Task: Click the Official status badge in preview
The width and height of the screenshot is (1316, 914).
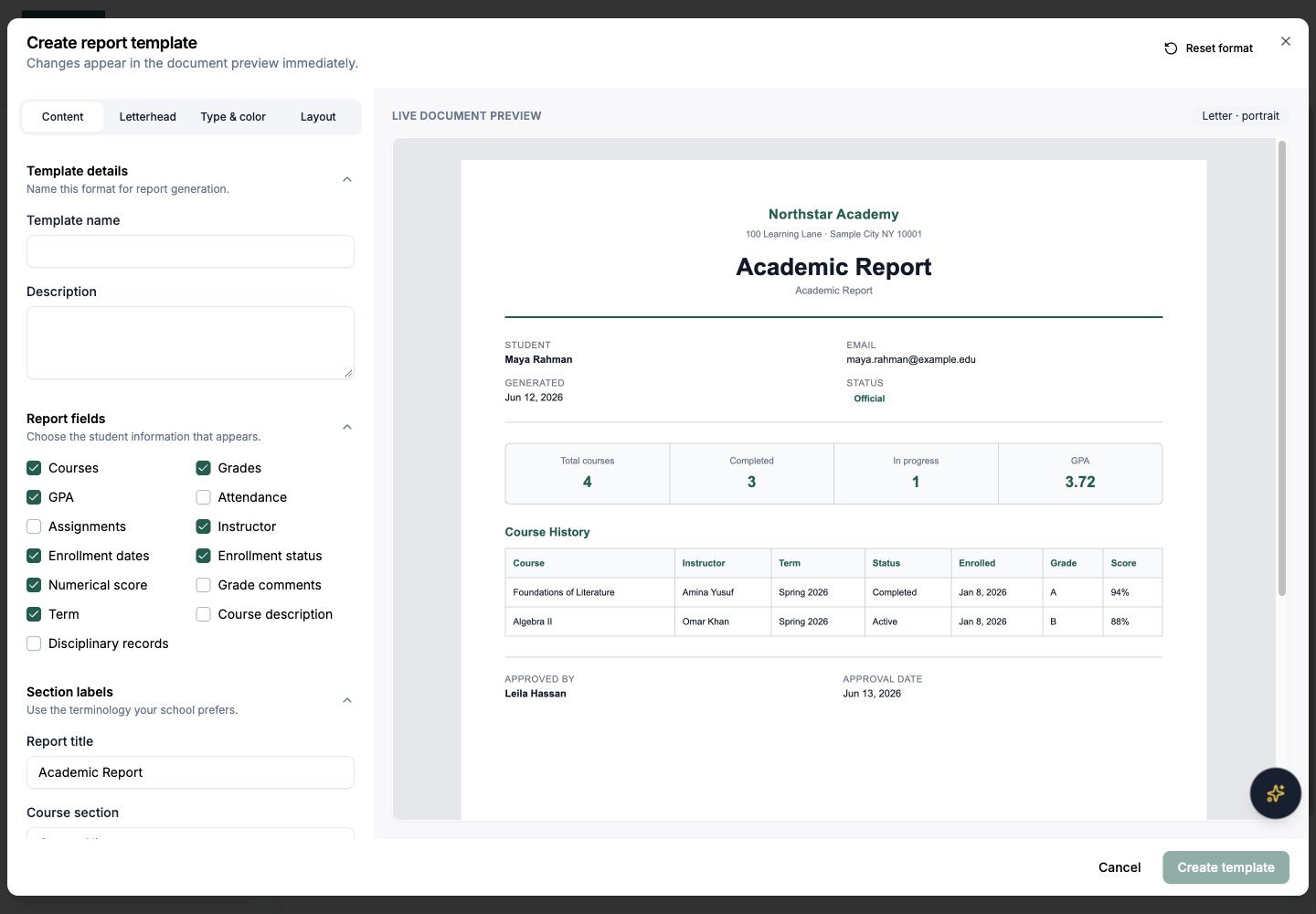Action: tap(869, 399)
